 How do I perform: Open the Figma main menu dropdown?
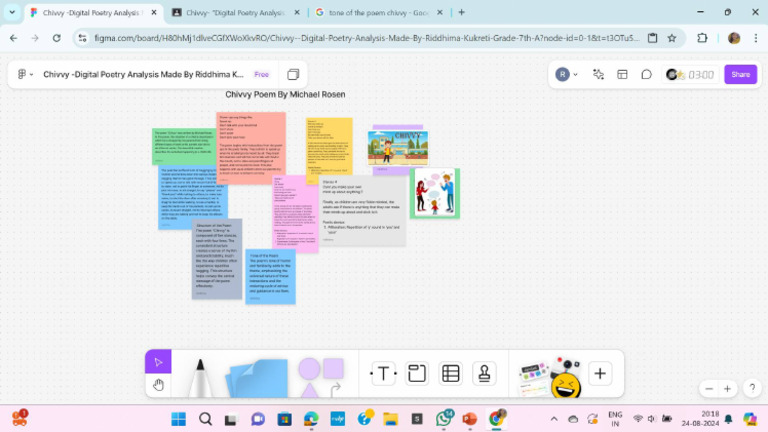(x=24, y=74)
